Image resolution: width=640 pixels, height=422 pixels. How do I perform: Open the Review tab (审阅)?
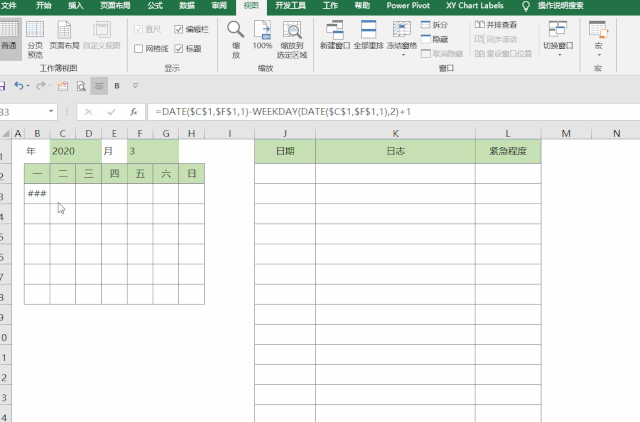point(219,6)
